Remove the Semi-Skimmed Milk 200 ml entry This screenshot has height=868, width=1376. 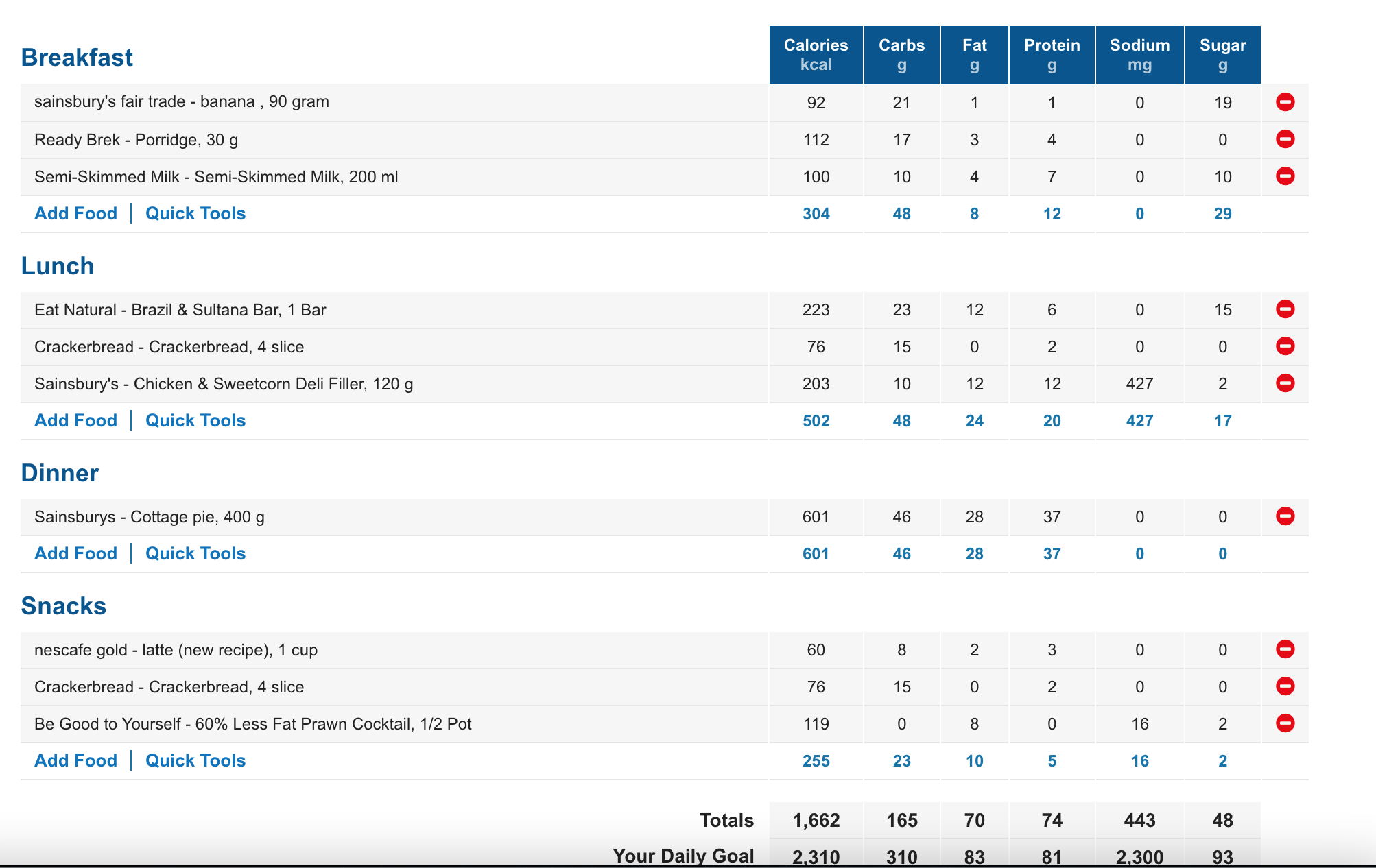pyautogui.click(x=1285, y=176)
